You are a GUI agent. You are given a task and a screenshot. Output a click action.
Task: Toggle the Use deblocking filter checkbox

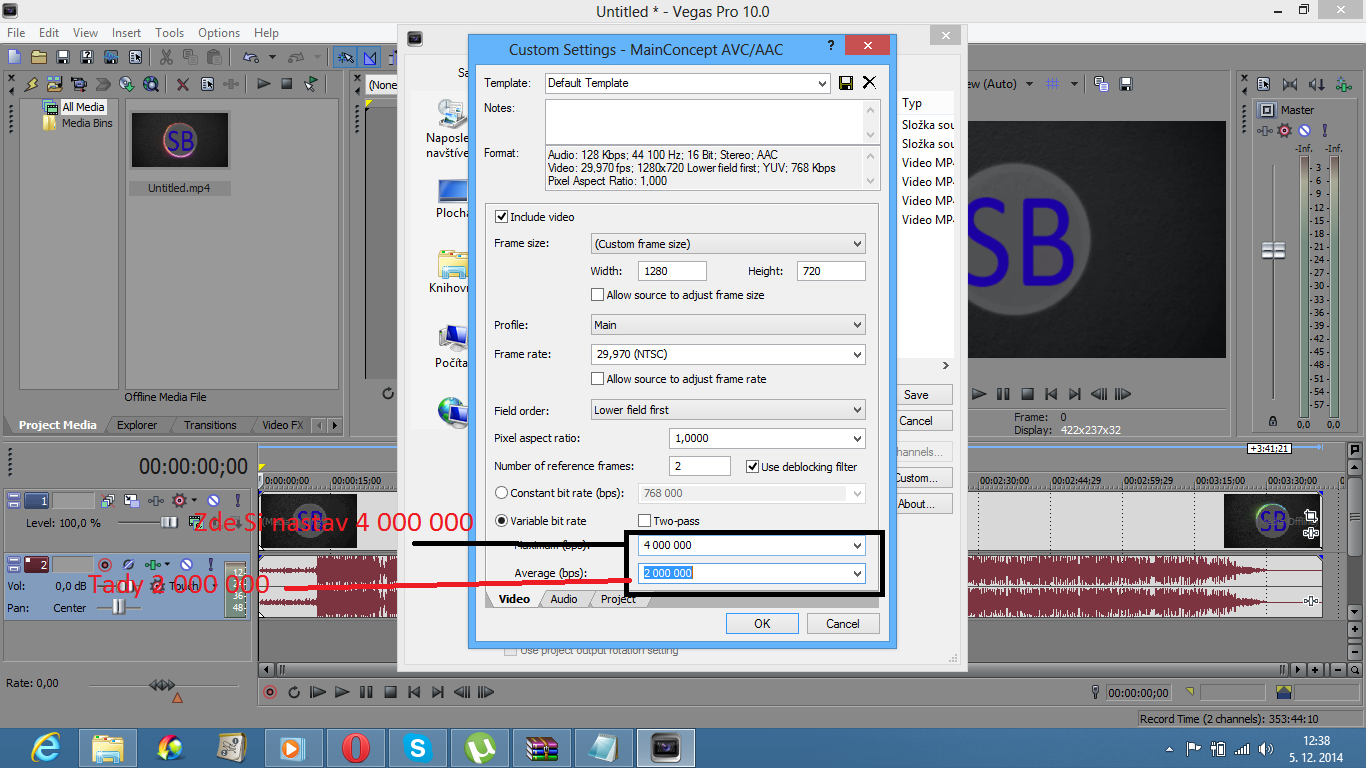point(753,467)
